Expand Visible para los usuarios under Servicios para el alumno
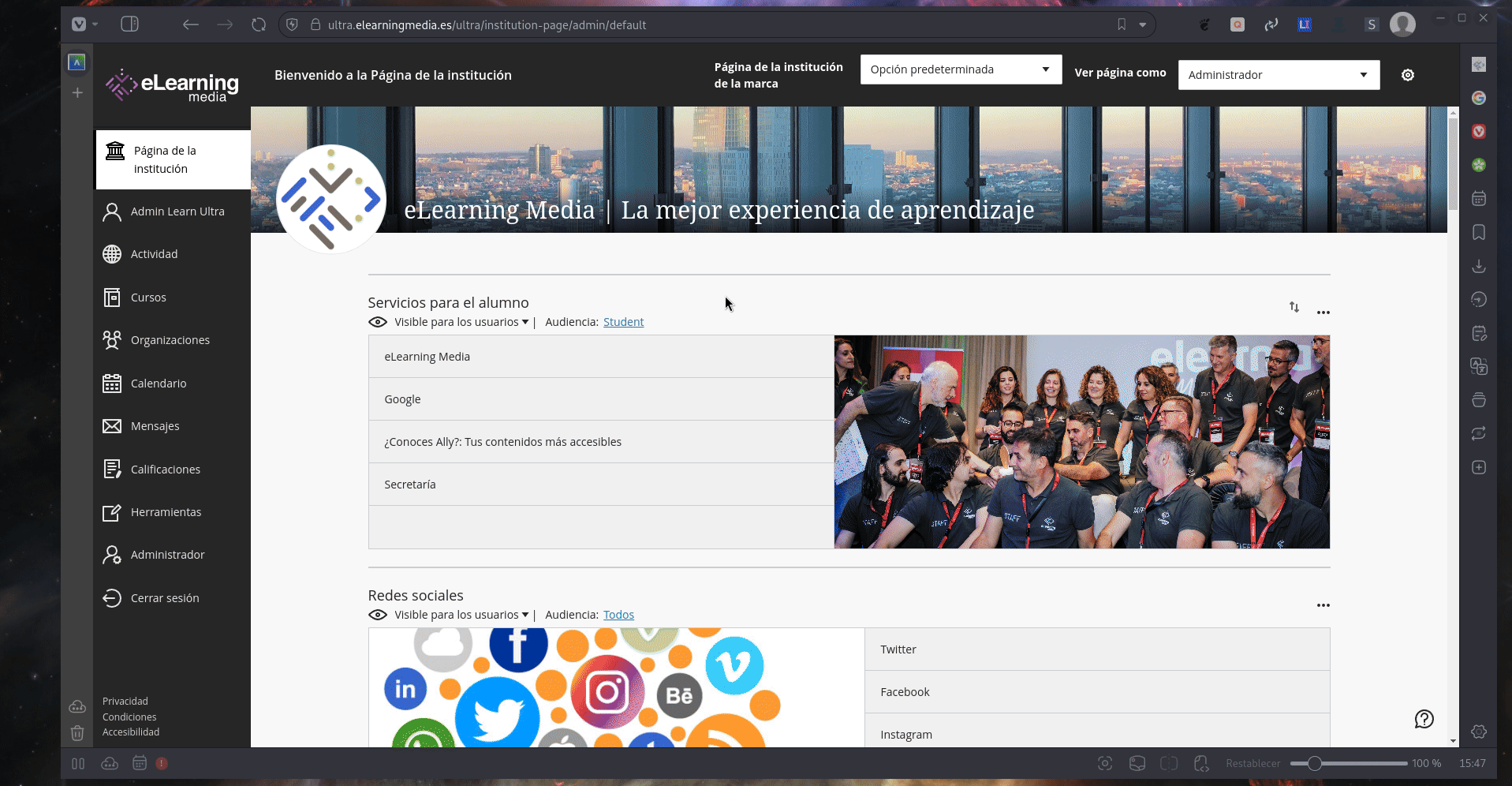Image resolution: width=1512 pixels, height=786 pixels. (x=461, y=322)
